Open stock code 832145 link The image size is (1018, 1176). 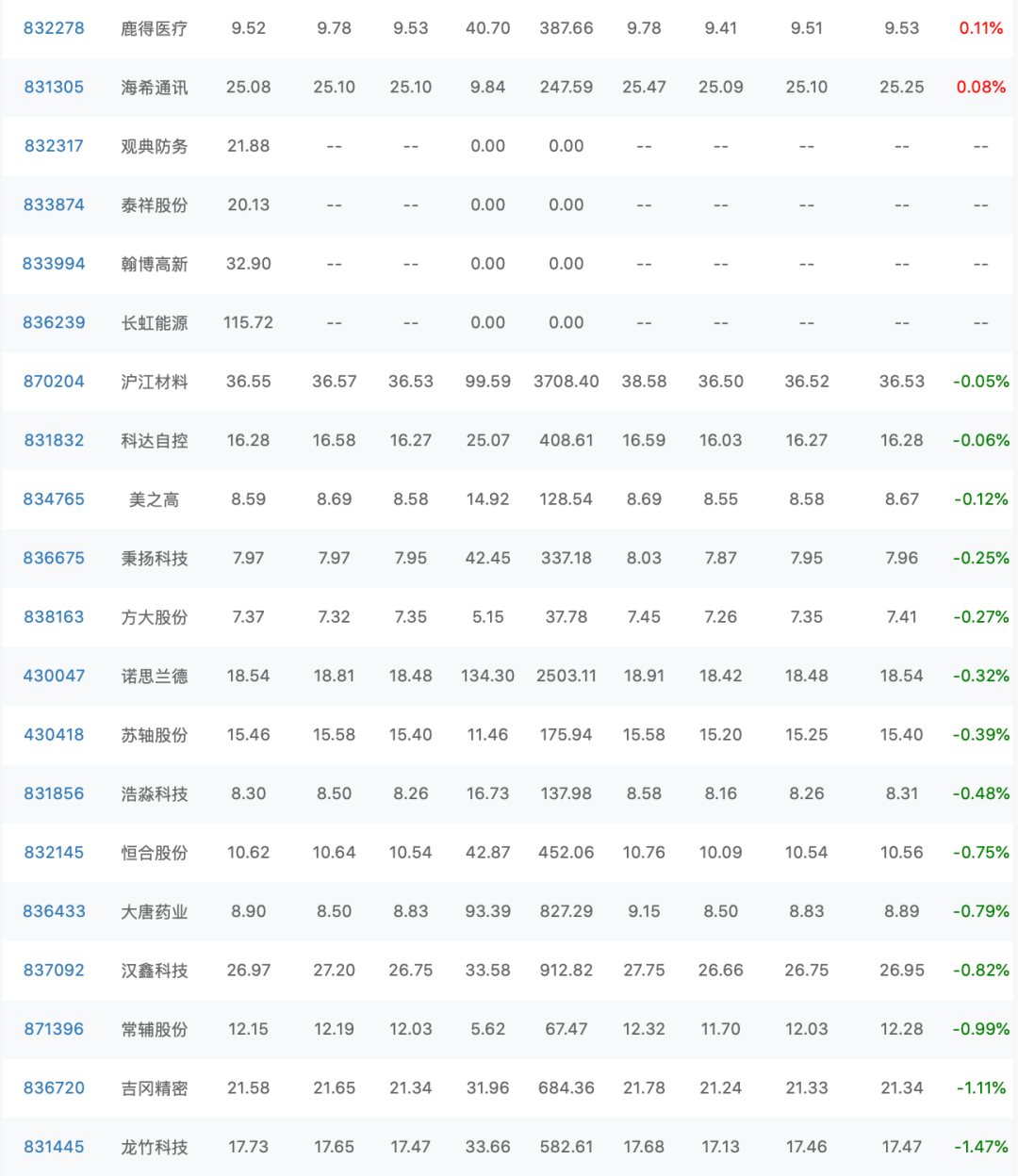coord(54,853)
